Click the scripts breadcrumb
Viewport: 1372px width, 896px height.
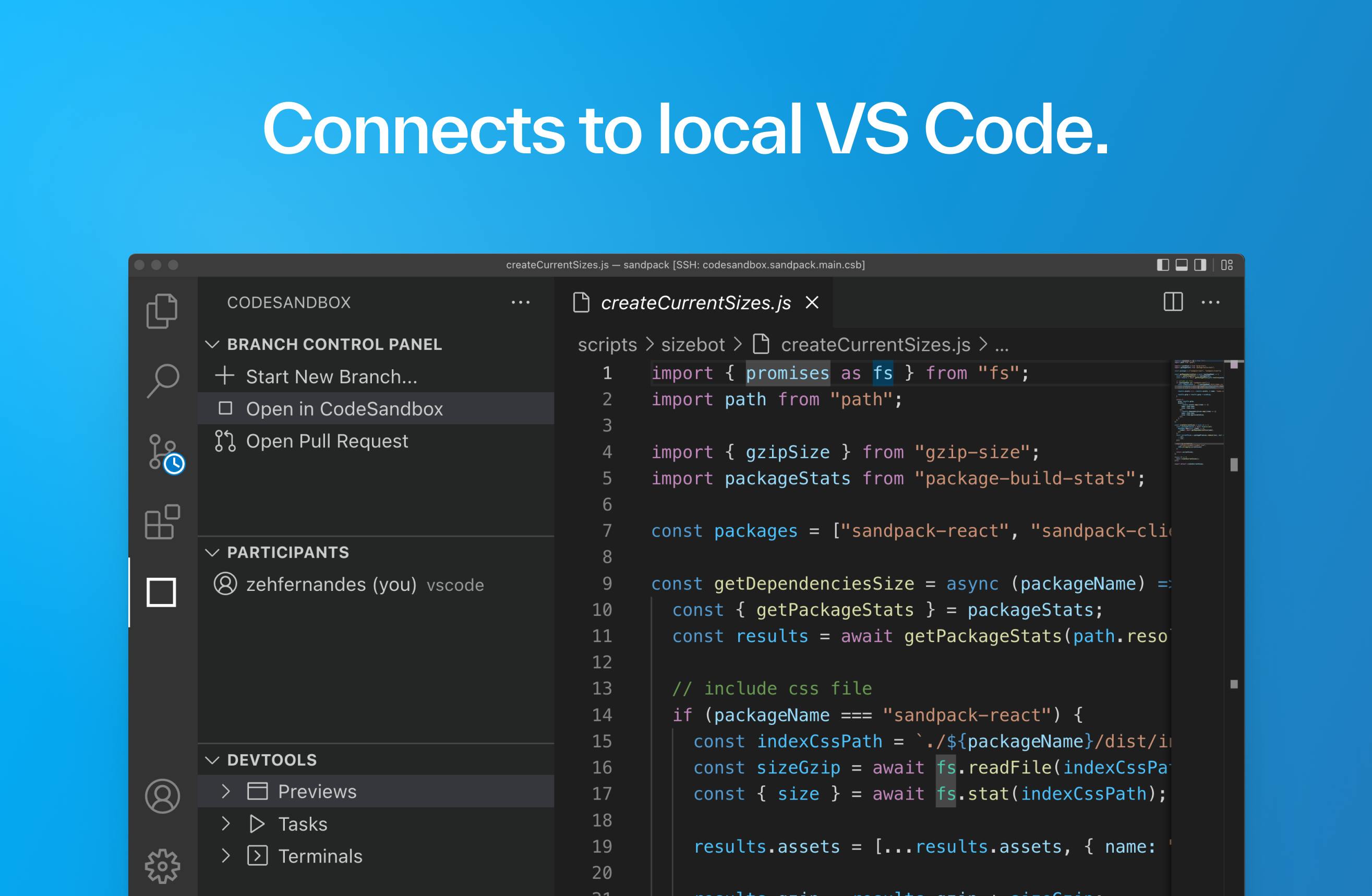(x=607, y=345)
